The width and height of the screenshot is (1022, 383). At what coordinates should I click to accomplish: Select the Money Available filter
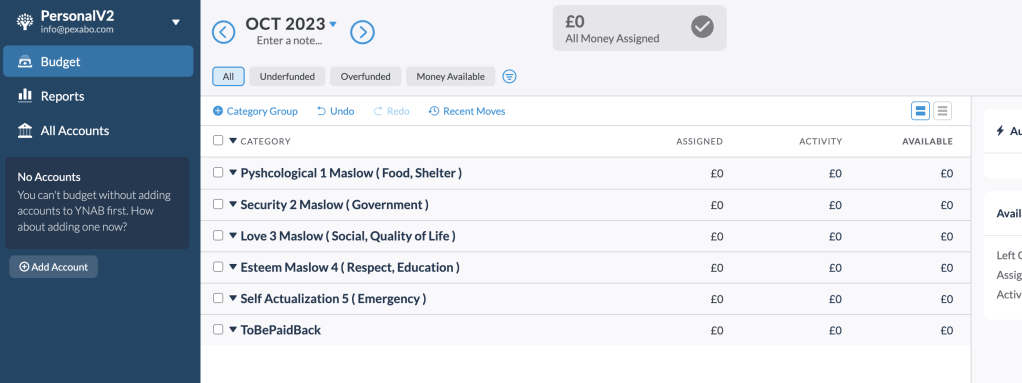click(x=450, y=76)
